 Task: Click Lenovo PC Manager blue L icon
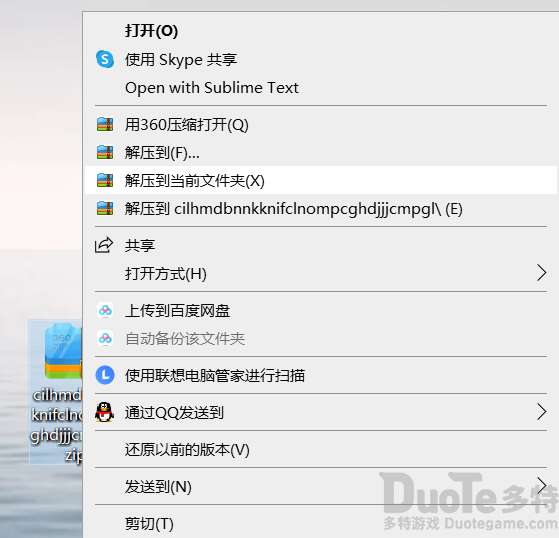pyautogui.click(x=105, y=375)
